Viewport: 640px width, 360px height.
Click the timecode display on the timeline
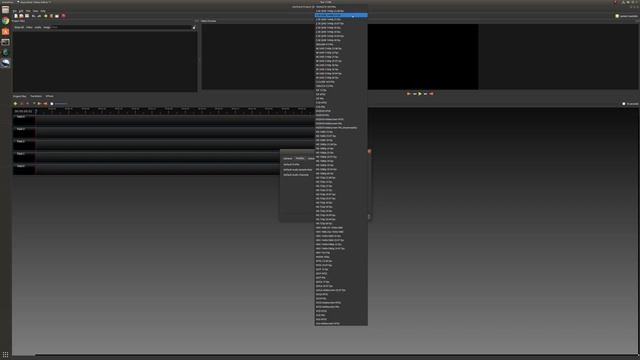pyautogui.click(x=23, y=111)
